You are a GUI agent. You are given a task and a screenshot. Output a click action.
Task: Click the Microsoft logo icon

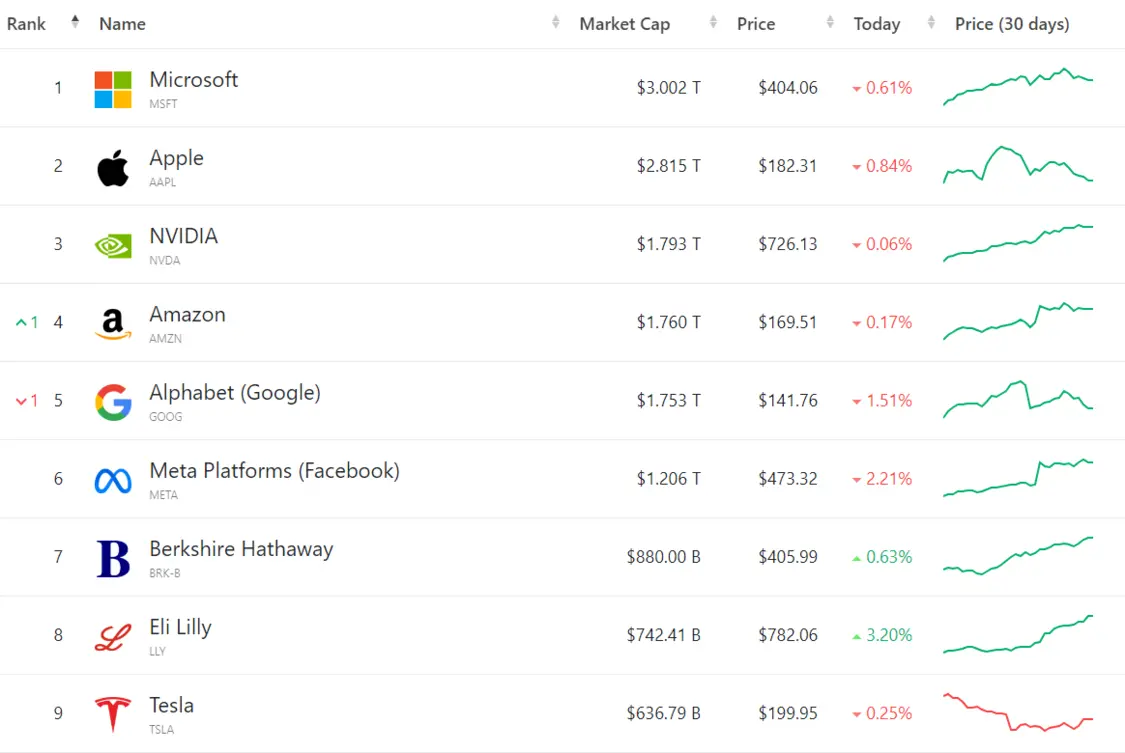(113, 89)
